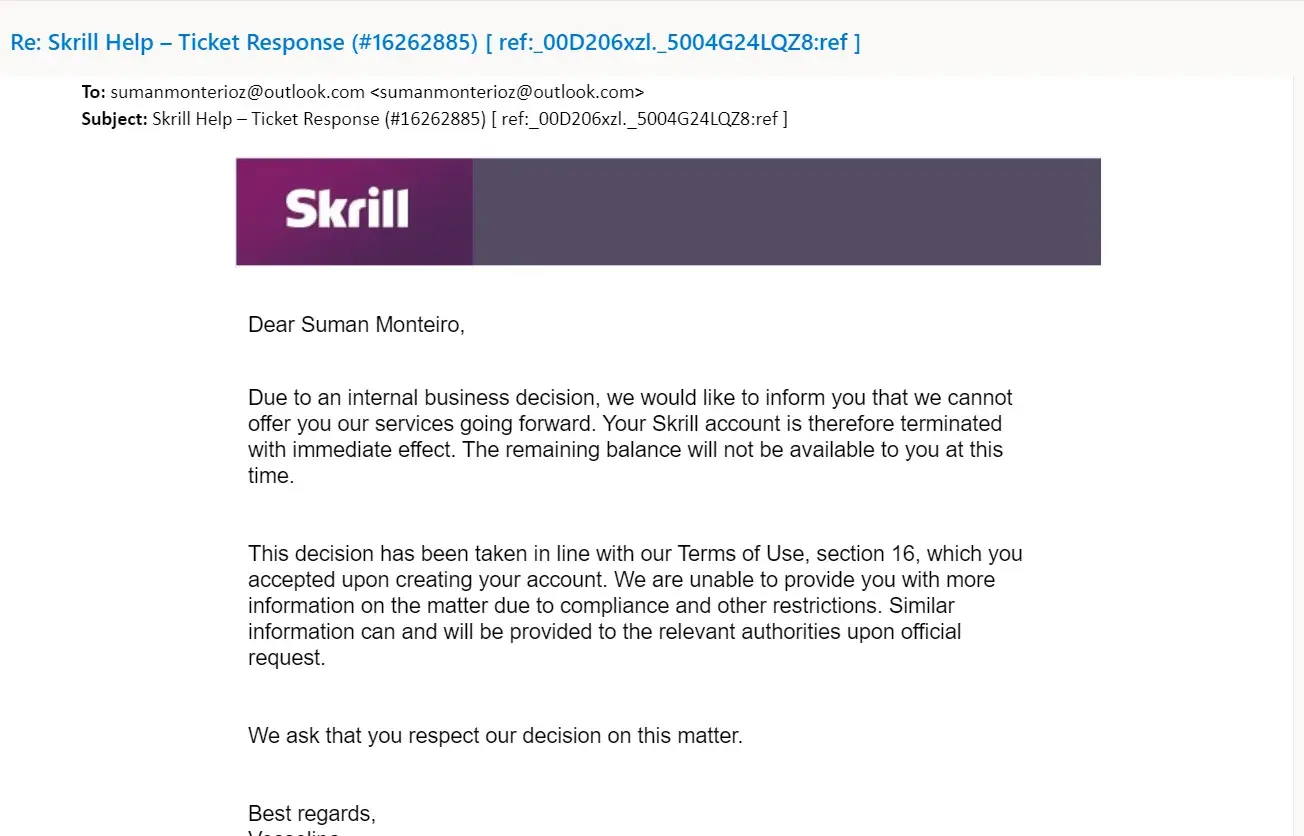Click the Skrill logo in banner
The width and height of the screenshot is (1304, 836).
click(347, 210)
